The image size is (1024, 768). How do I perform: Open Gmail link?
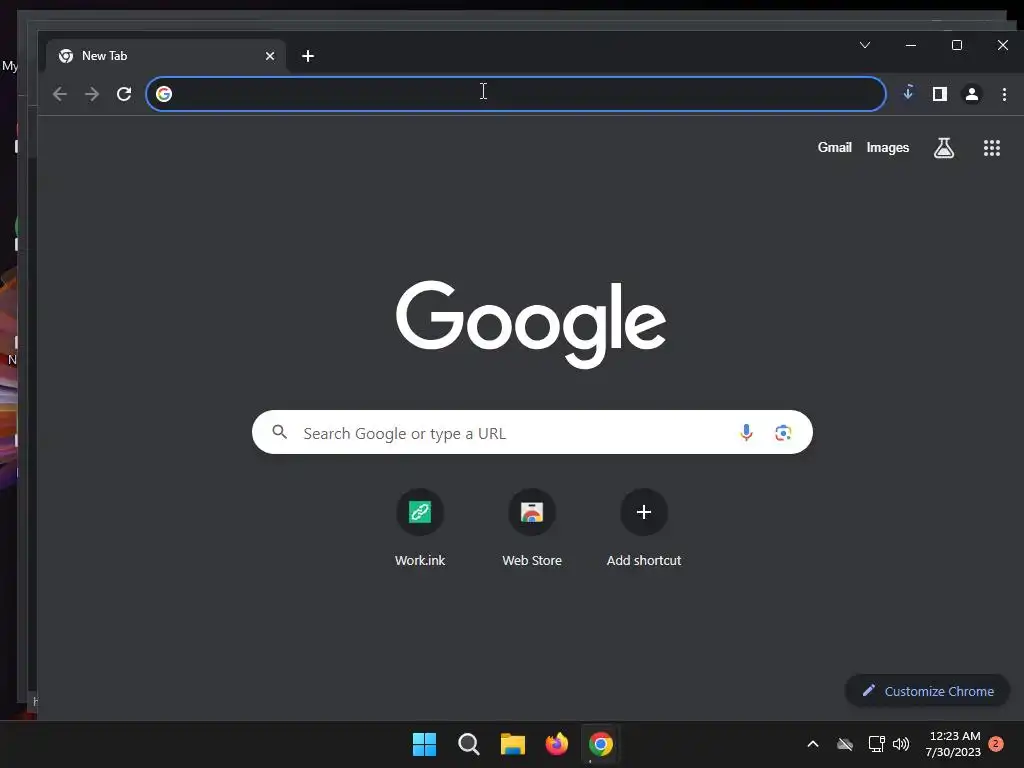coord(835,148)
